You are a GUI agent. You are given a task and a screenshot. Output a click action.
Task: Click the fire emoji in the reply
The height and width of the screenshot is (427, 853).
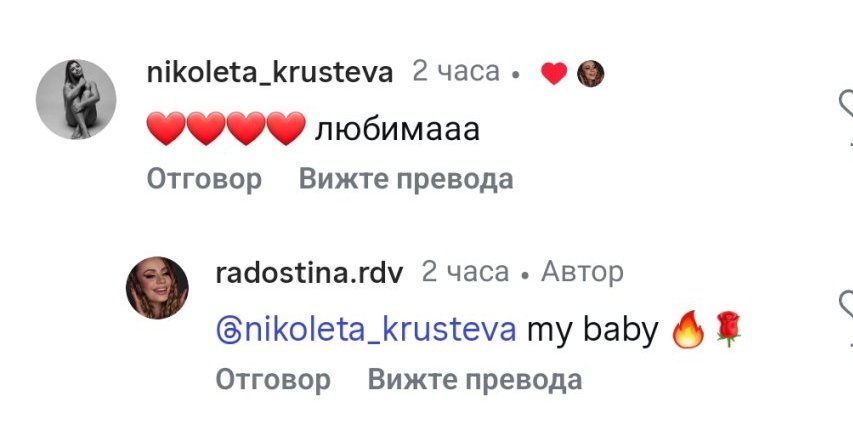click(688, 330)
